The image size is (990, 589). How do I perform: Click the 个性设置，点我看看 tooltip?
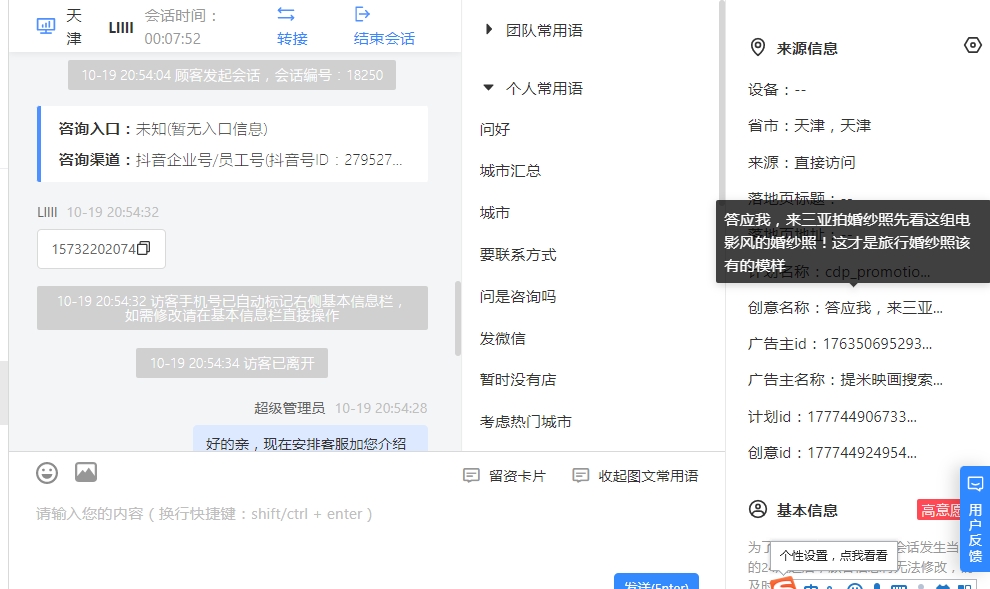click(833, 556)
